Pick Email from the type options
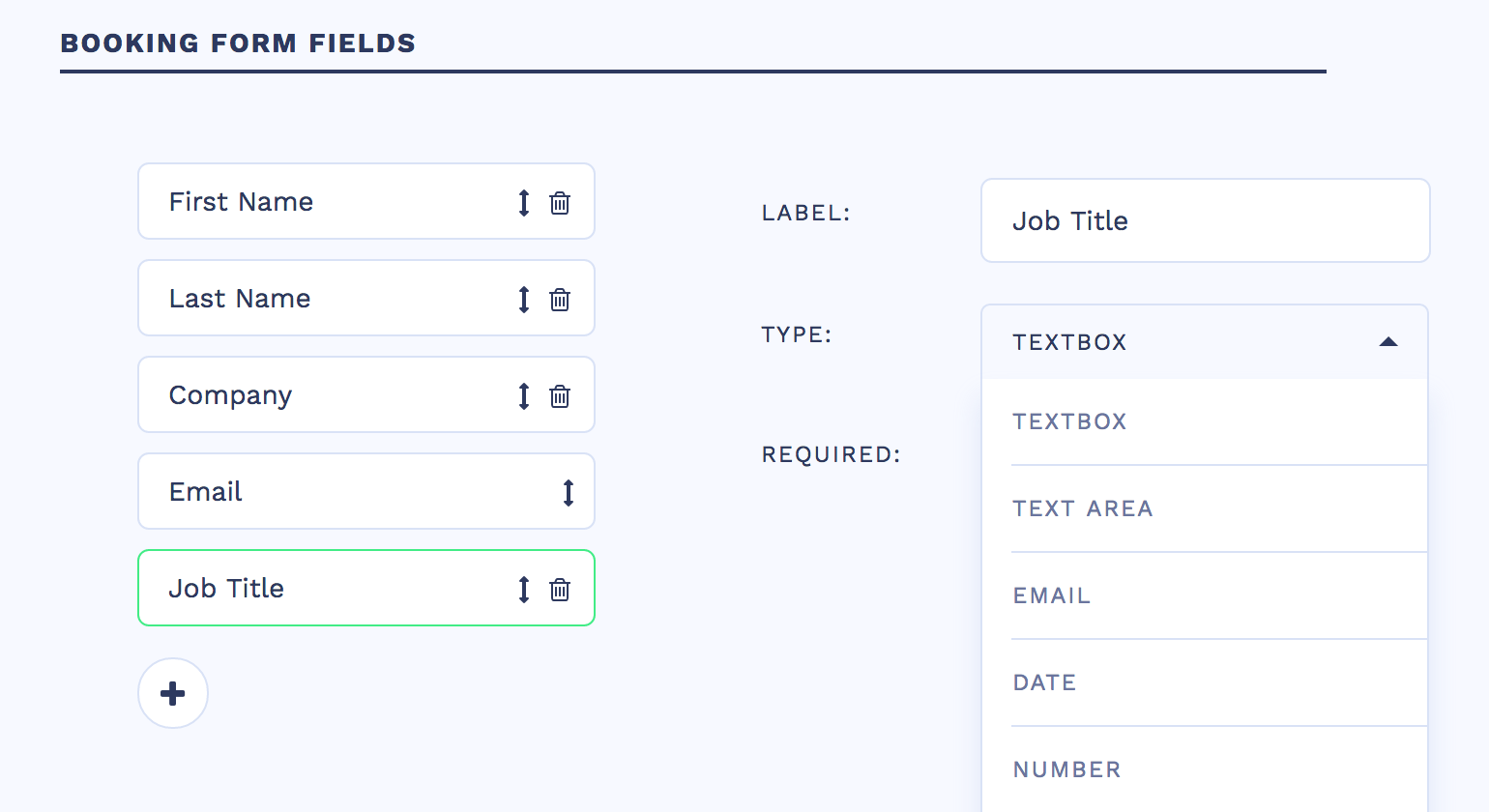The width and height of the screenshot is (1489, 812). coord(1051,595)
